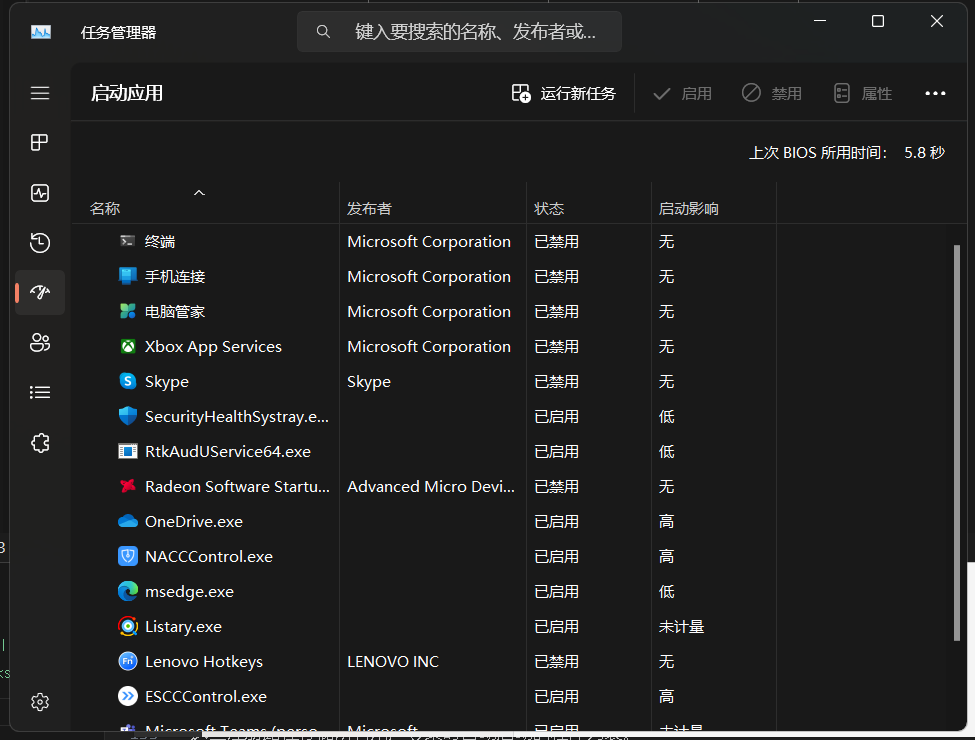The image size is (975, 740).
Task: Sort by 发布者 column header
Action: pos(369,209)
